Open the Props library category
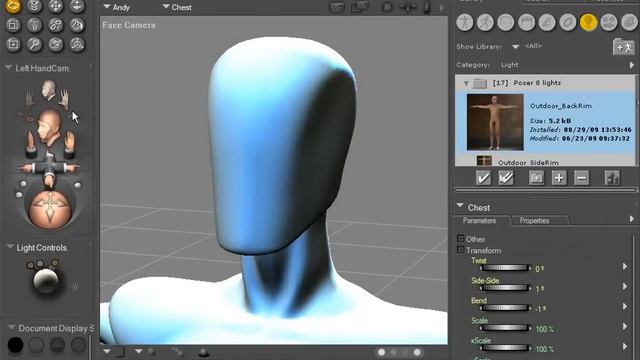 [x=568, y=22]
